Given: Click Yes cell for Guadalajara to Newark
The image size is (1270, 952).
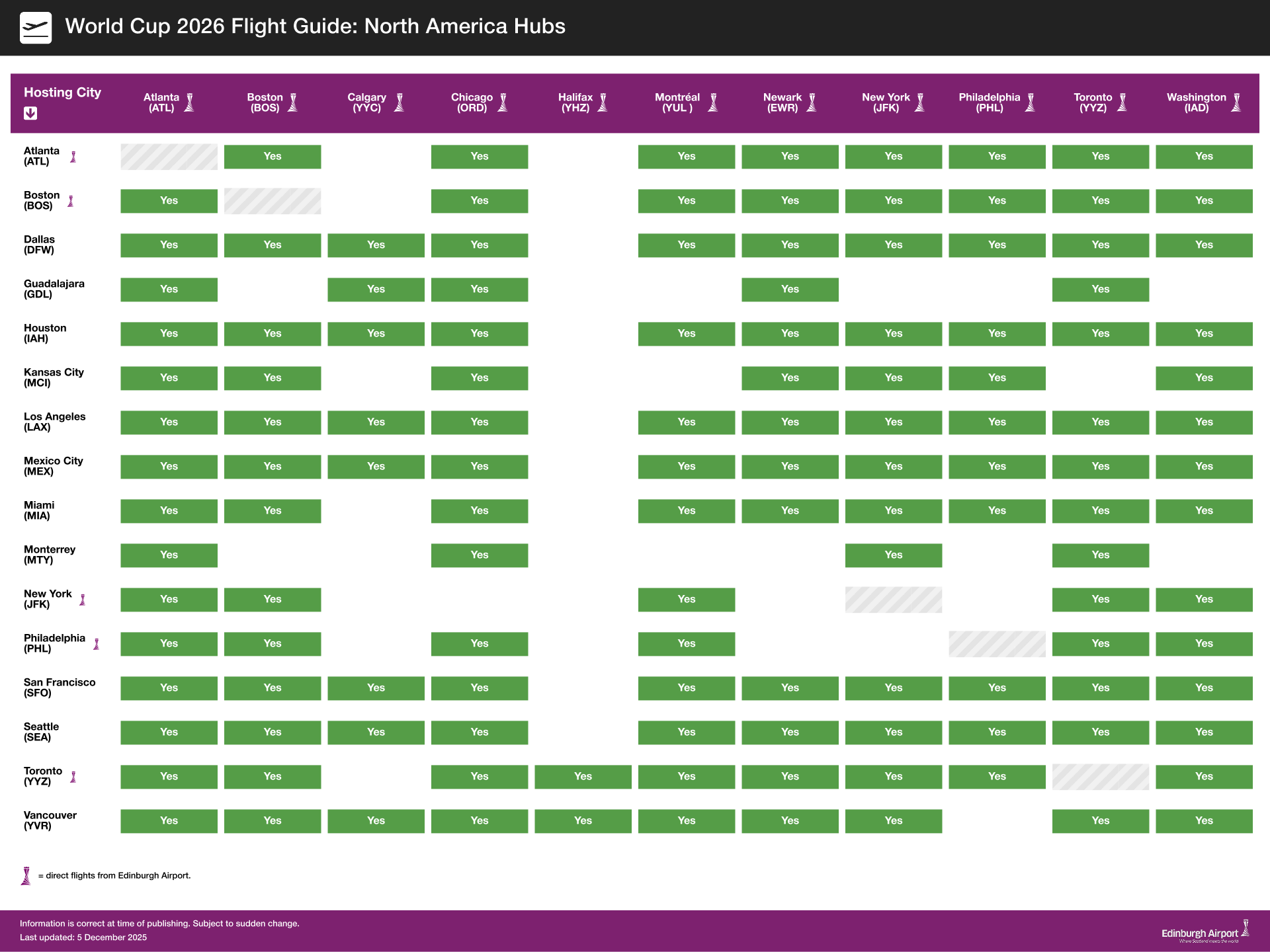Looking at the screenshot, I should click(x=790, y=290).
